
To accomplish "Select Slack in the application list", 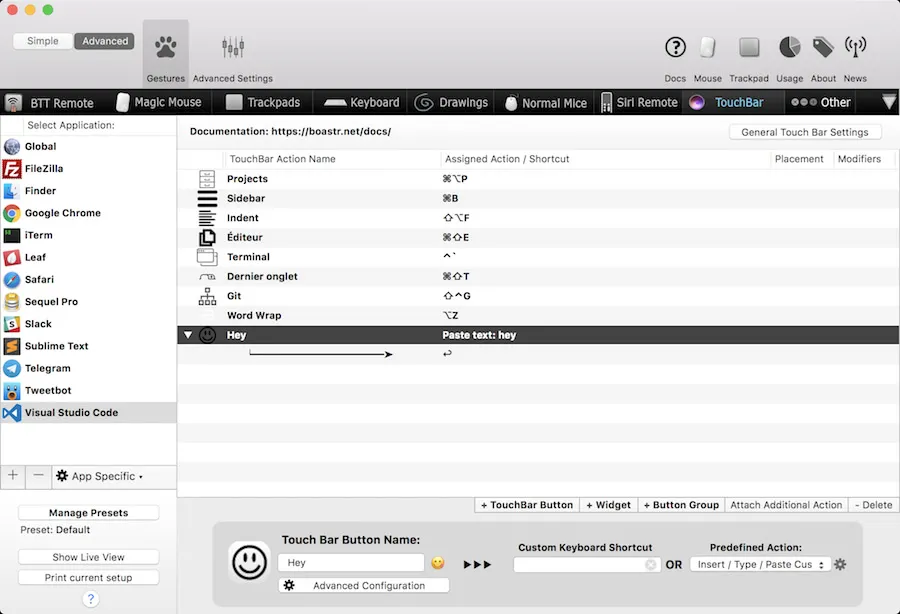I will point(88,324).
